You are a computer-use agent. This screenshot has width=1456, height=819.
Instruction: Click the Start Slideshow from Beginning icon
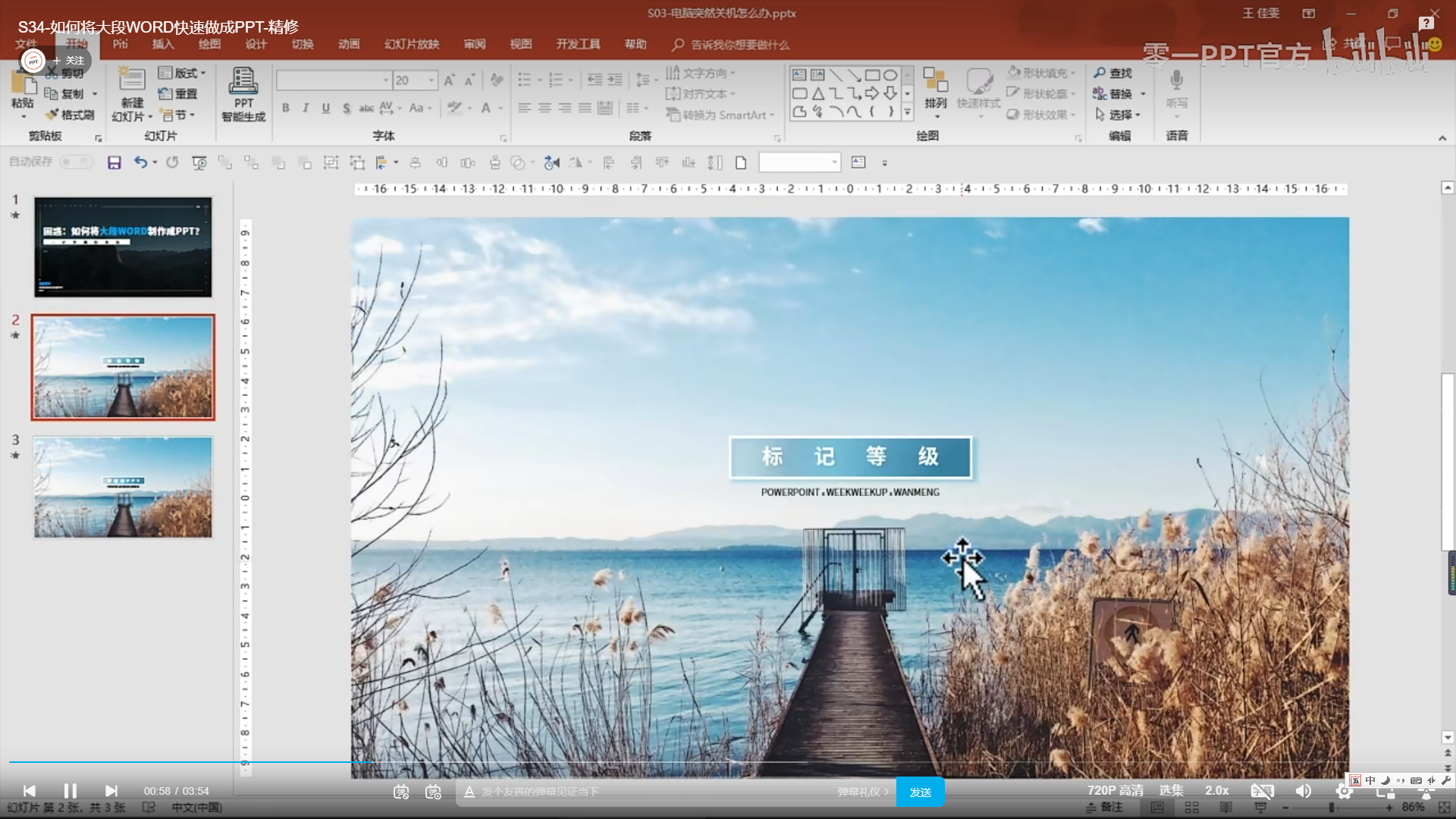point(199,162)
